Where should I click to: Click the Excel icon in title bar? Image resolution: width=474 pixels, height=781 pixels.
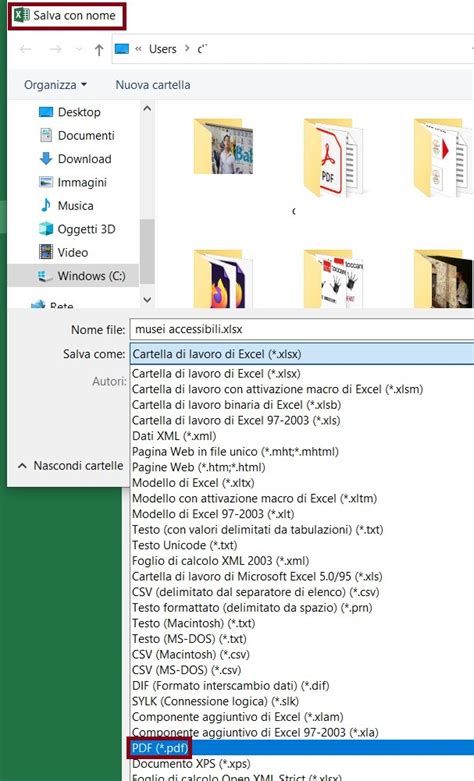(x=21, y=15)
